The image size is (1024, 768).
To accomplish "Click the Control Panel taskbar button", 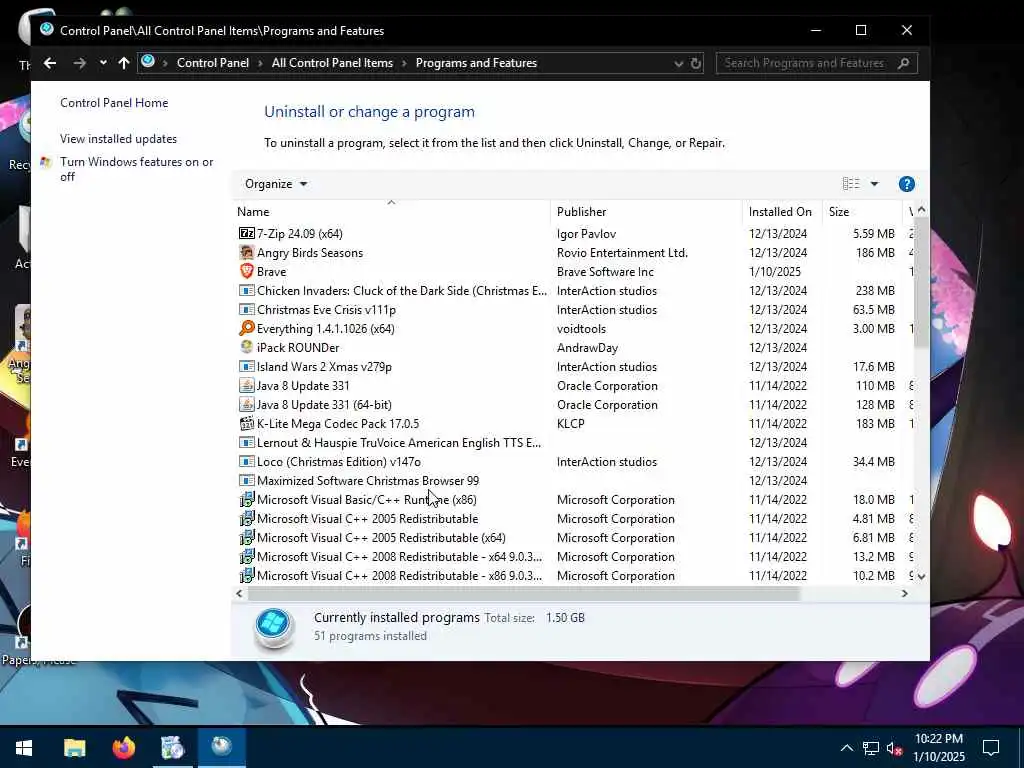I will click(221, 747).
